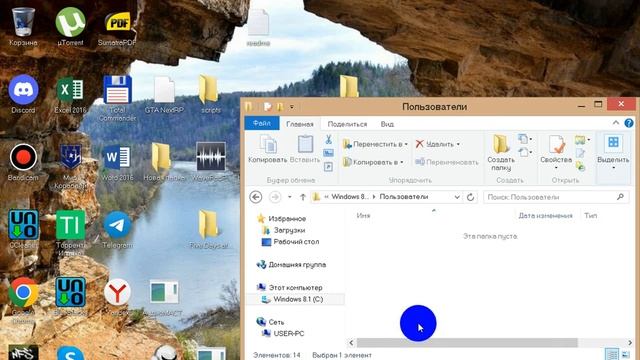
Task: Collapse the ribbon with chevron
Action: 616,123
